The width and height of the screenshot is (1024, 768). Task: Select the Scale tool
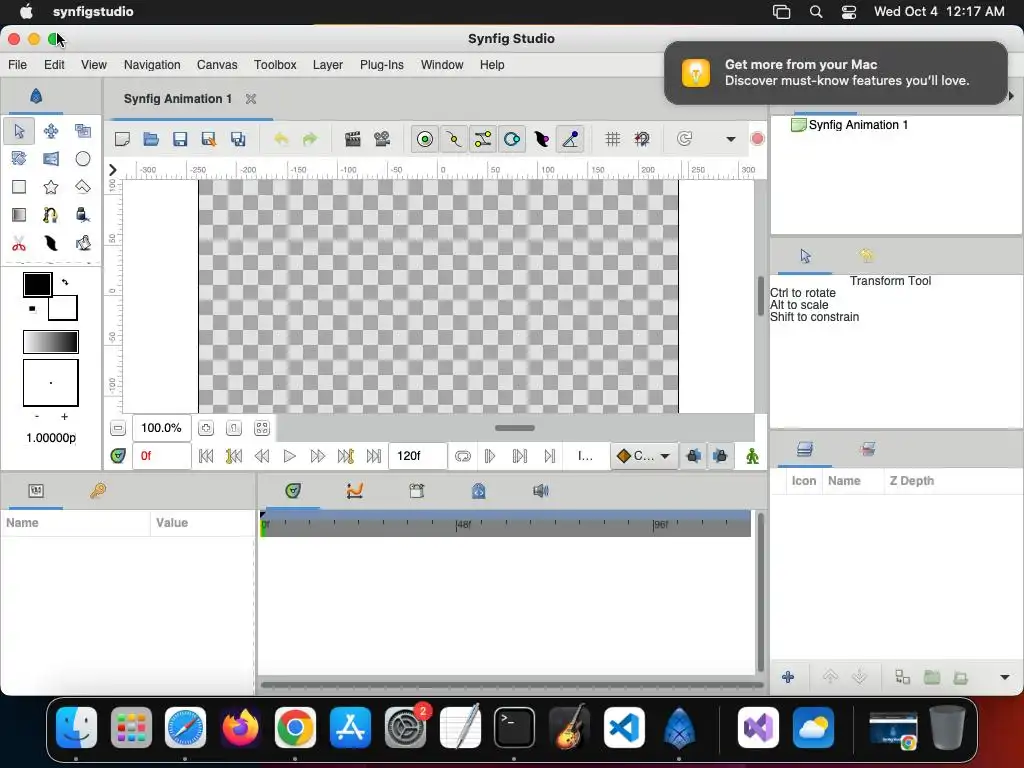(83, 131)
